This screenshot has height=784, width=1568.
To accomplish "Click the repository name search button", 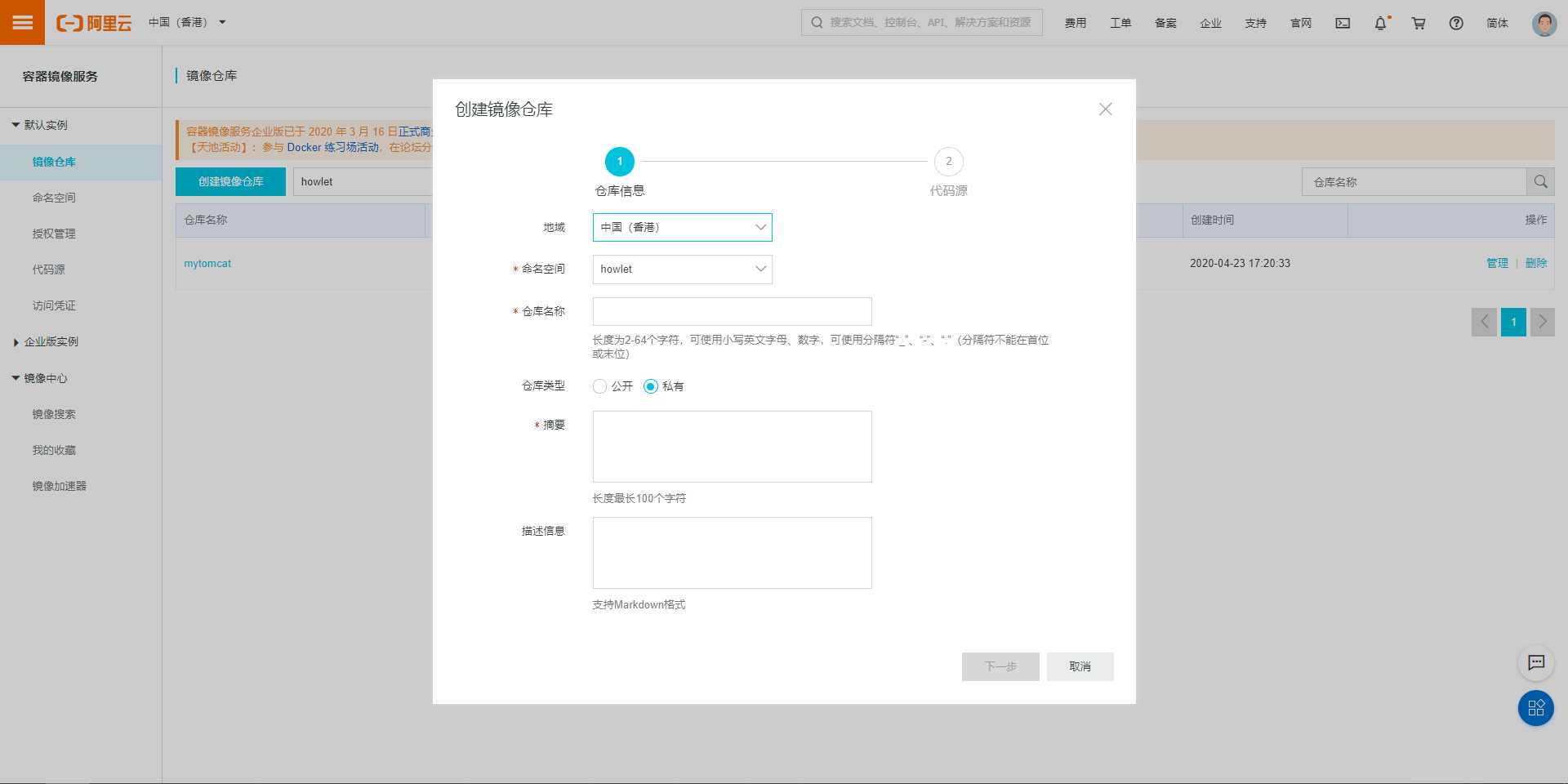I will (x=1540, y=182).
